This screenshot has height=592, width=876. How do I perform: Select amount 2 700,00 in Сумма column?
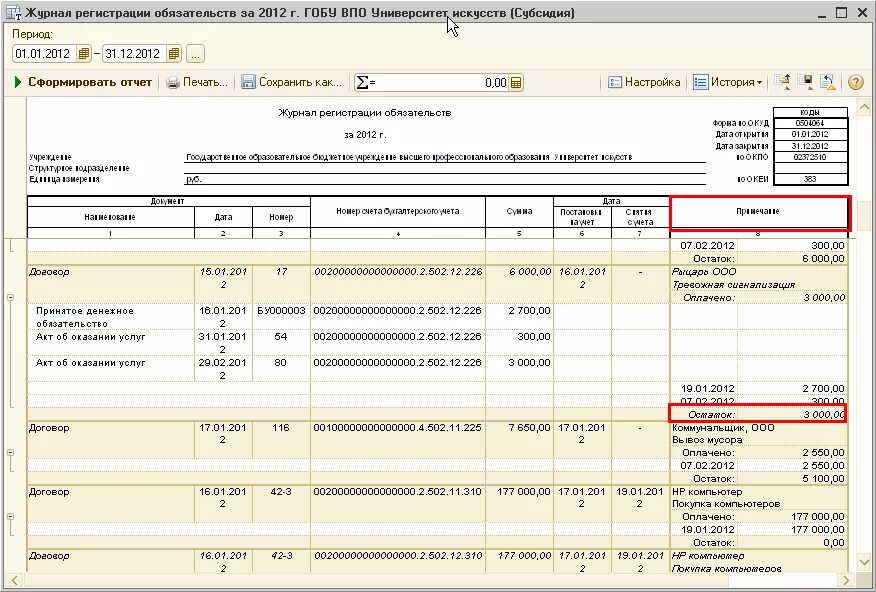[519, 317]
